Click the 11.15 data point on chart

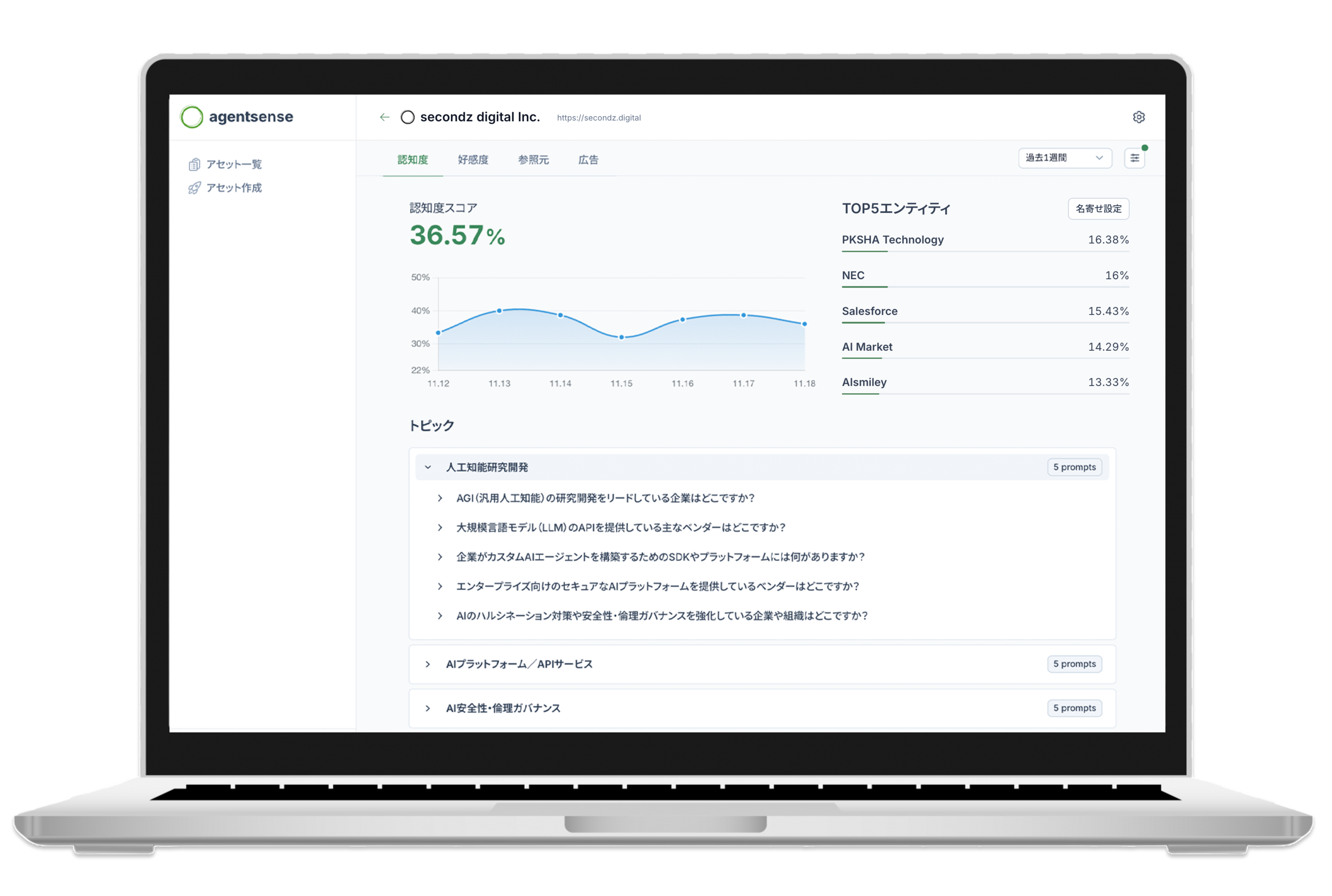pyautogui.click(x=622, y=337)
